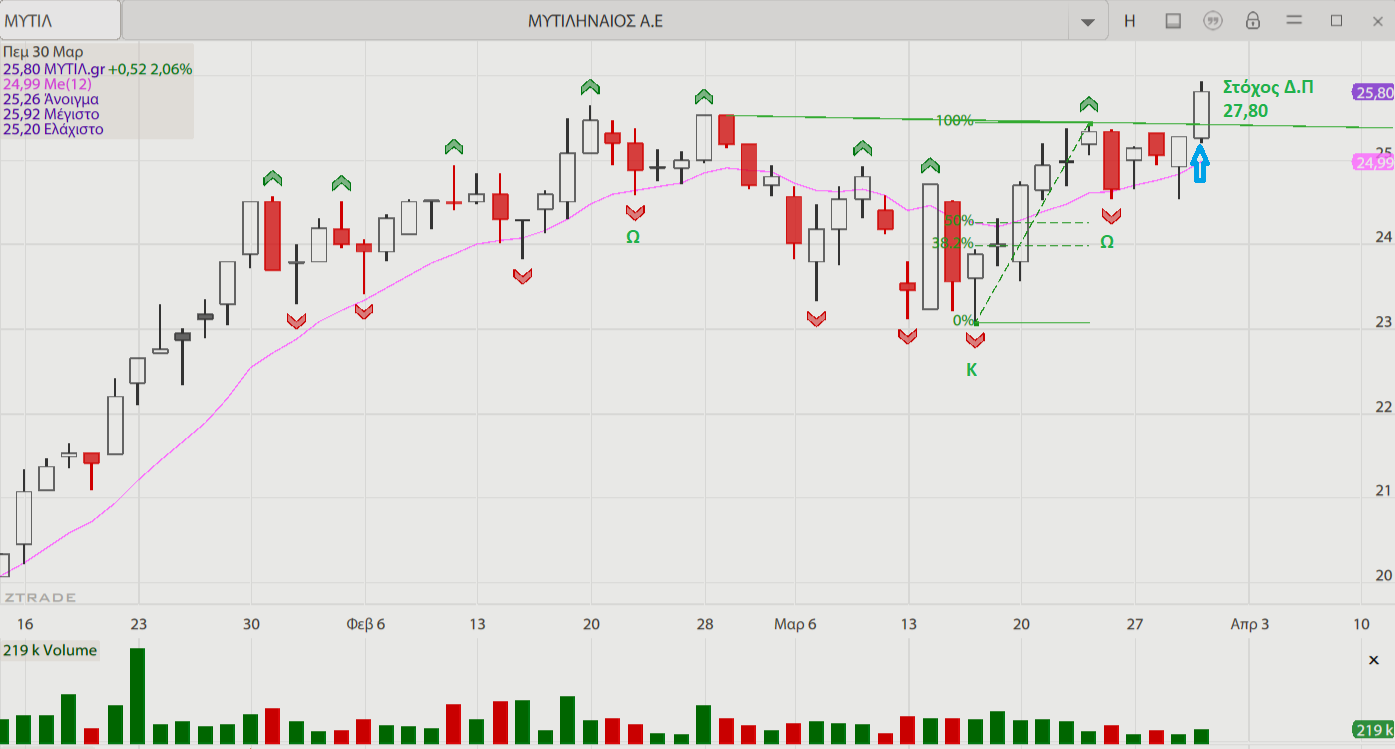1395x749 pixels.
Task: Click the ΜΥΤΙΛ.gr +0,52 2,06% legend line
Action: click(x=98, y=69)
